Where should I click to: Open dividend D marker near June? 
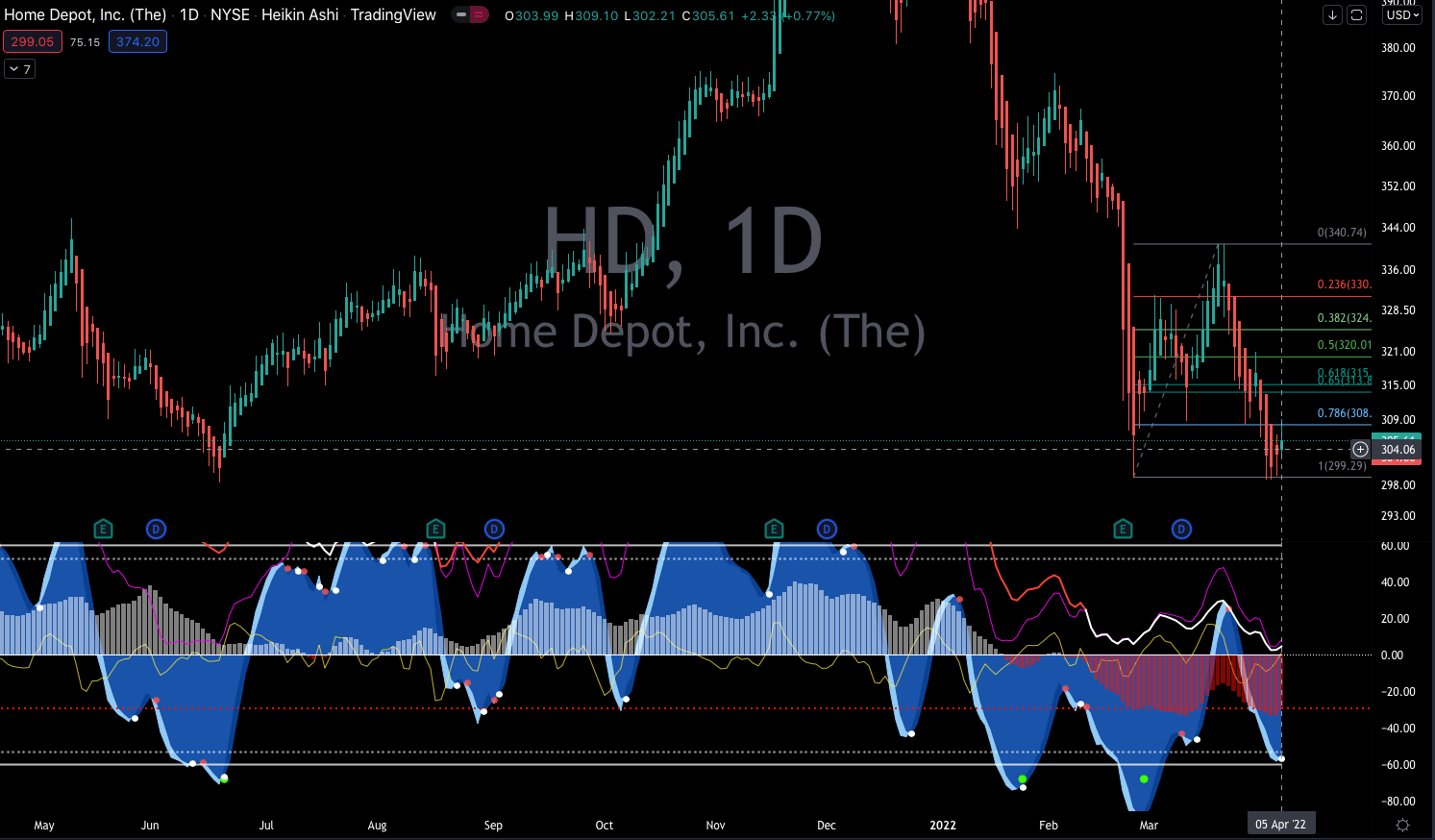[156, 529]
